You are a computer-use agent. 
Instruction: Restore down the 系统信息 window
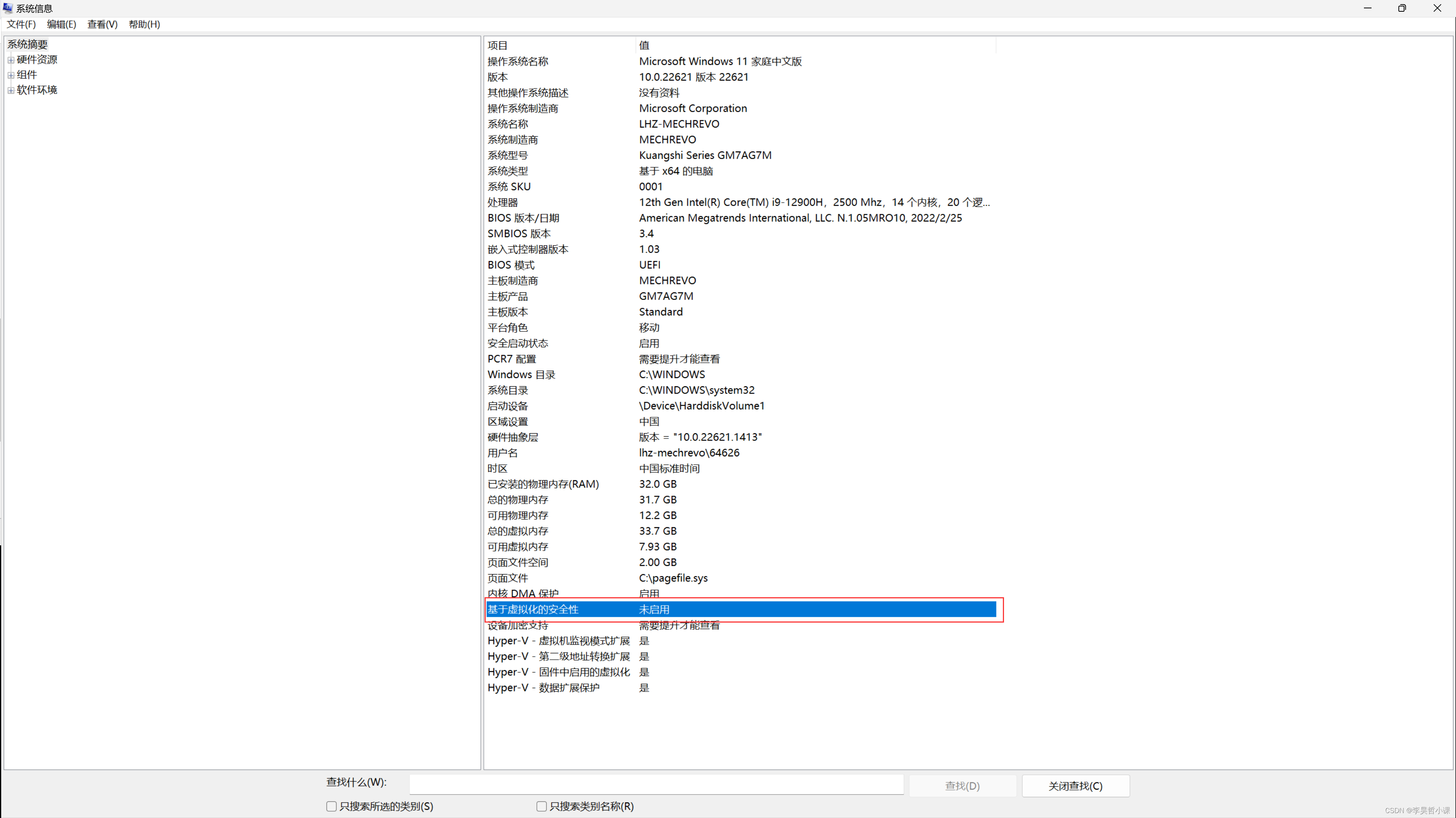[1402, 8]
